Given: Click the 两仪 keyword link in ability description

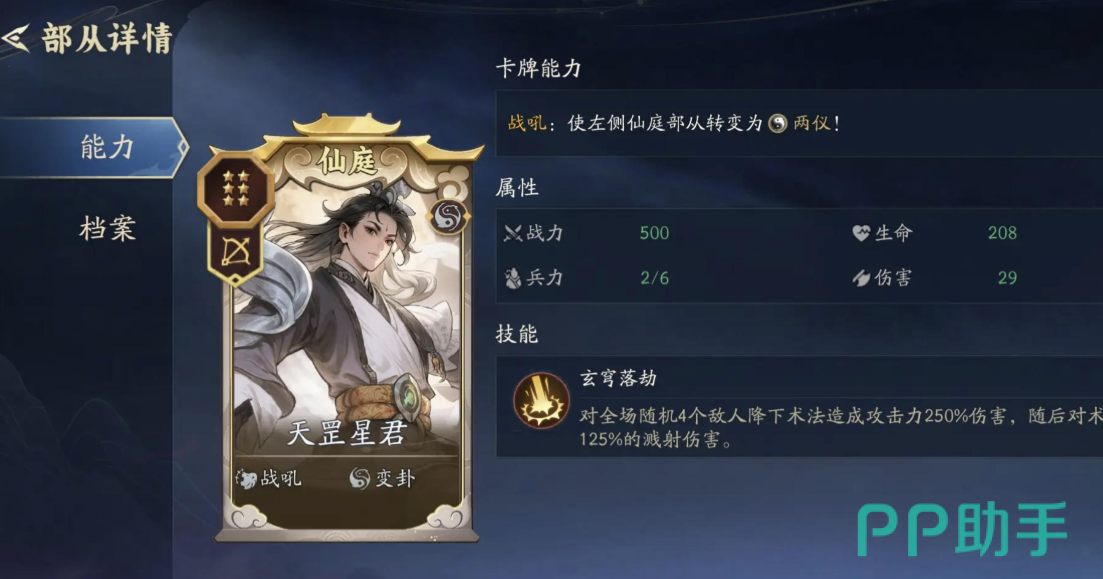Looking at the screenshot, I should (812, 124).
